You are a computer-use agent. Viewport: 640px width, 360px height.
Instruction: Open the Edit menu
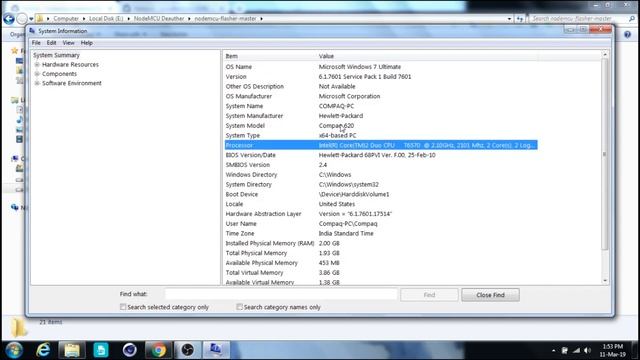pyautogui.click(x=51, y=42)
